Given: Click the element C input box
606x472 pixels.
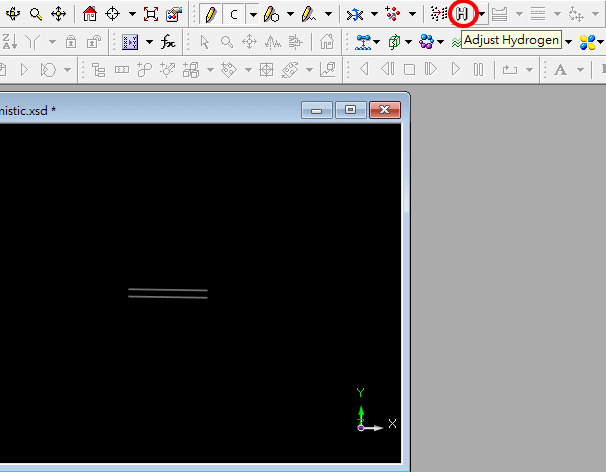Looking at the screenshot, I should click(x=234, y=15).
